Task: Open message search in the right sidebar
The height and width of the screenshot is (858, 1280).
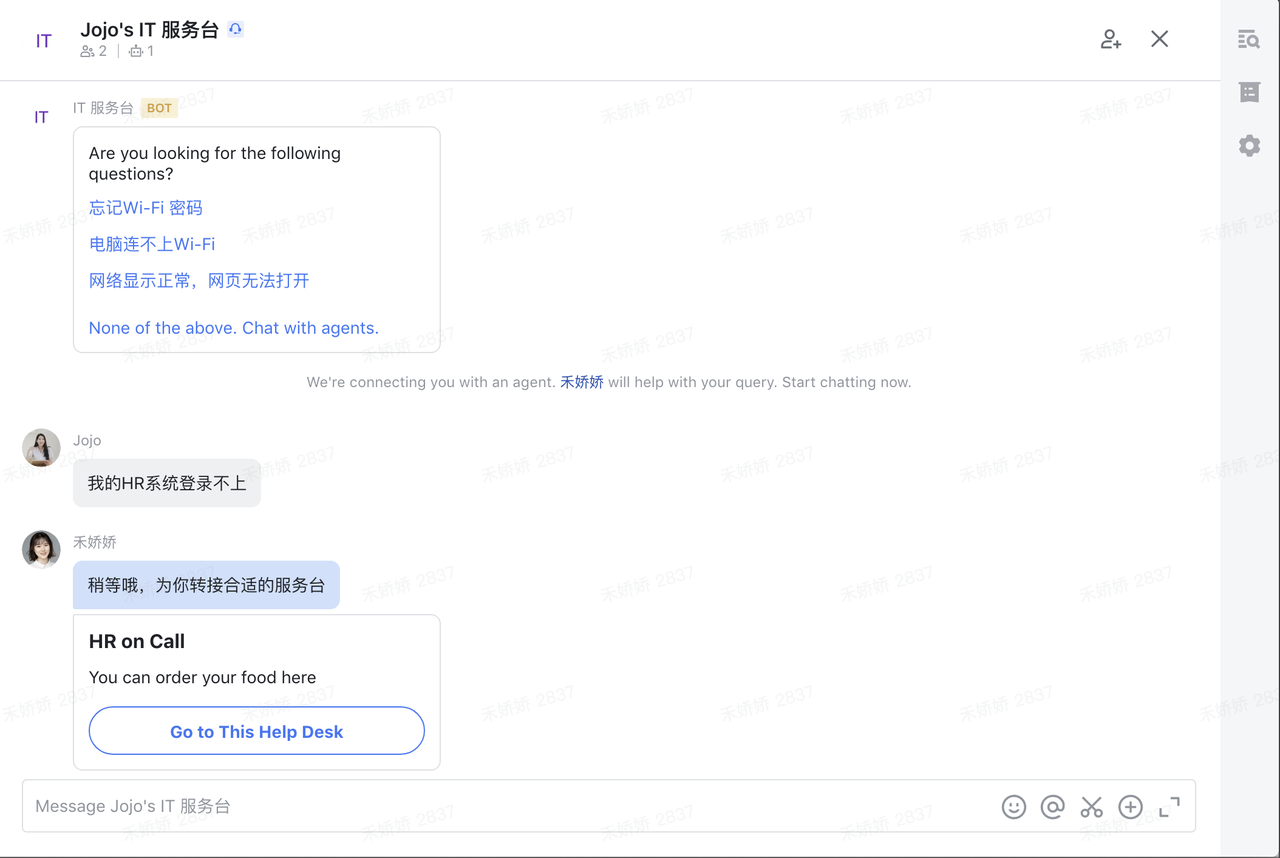Action: pos(1248,38)
